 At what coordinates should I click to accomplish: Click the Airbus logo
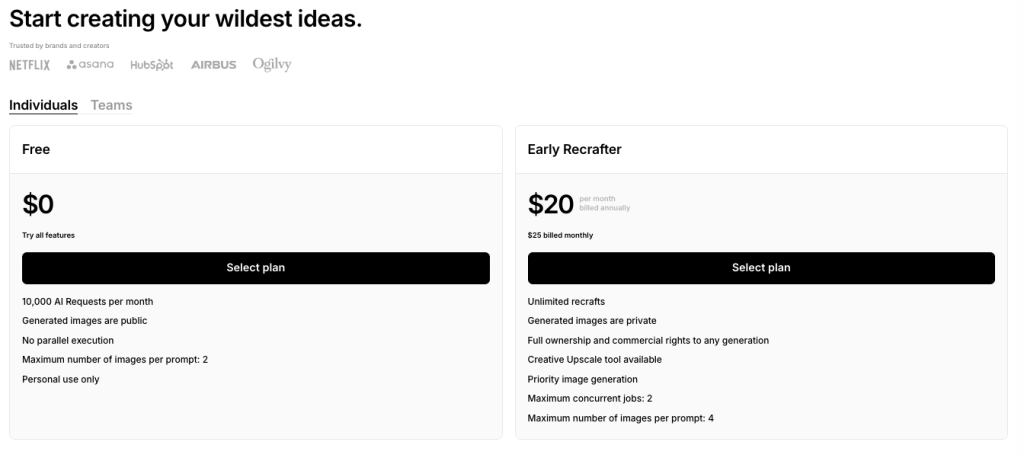point(213,65)
